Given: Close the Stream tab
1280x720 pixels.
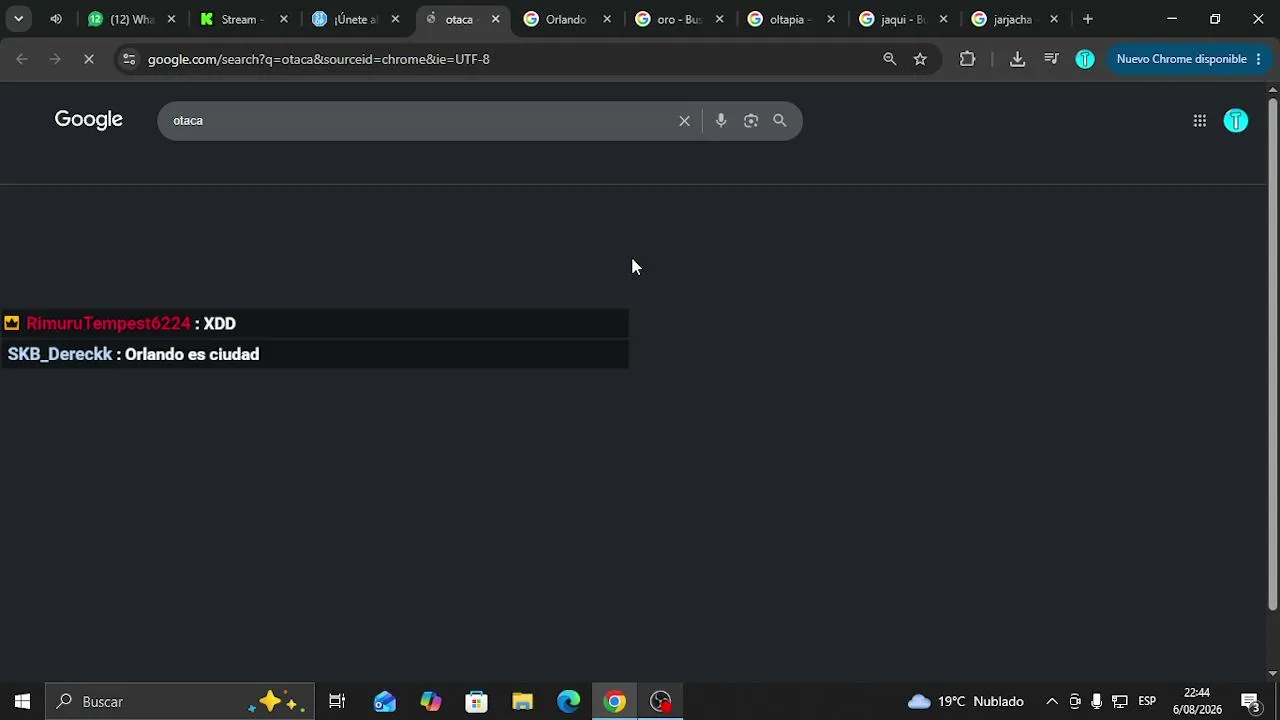Looking at the screenshot, I should pyautogui.click(x=283, y=19).
